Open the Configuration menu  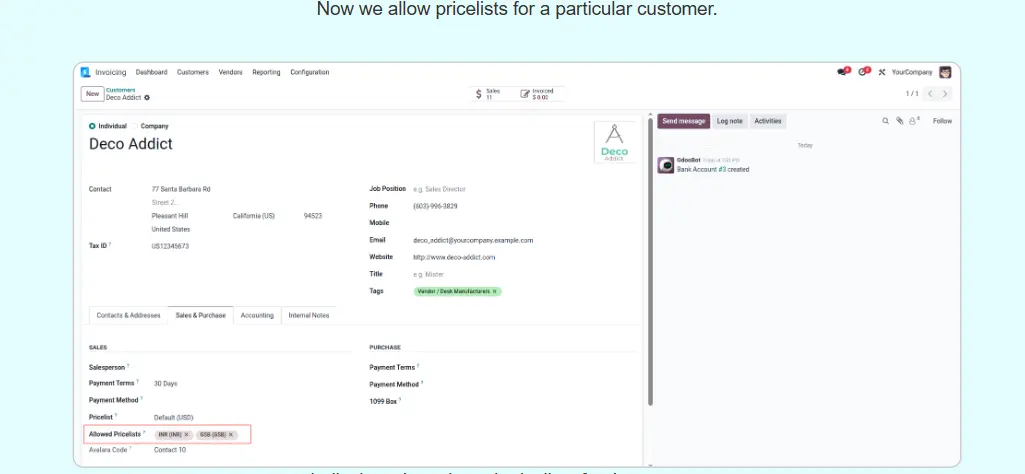[310, 72]
